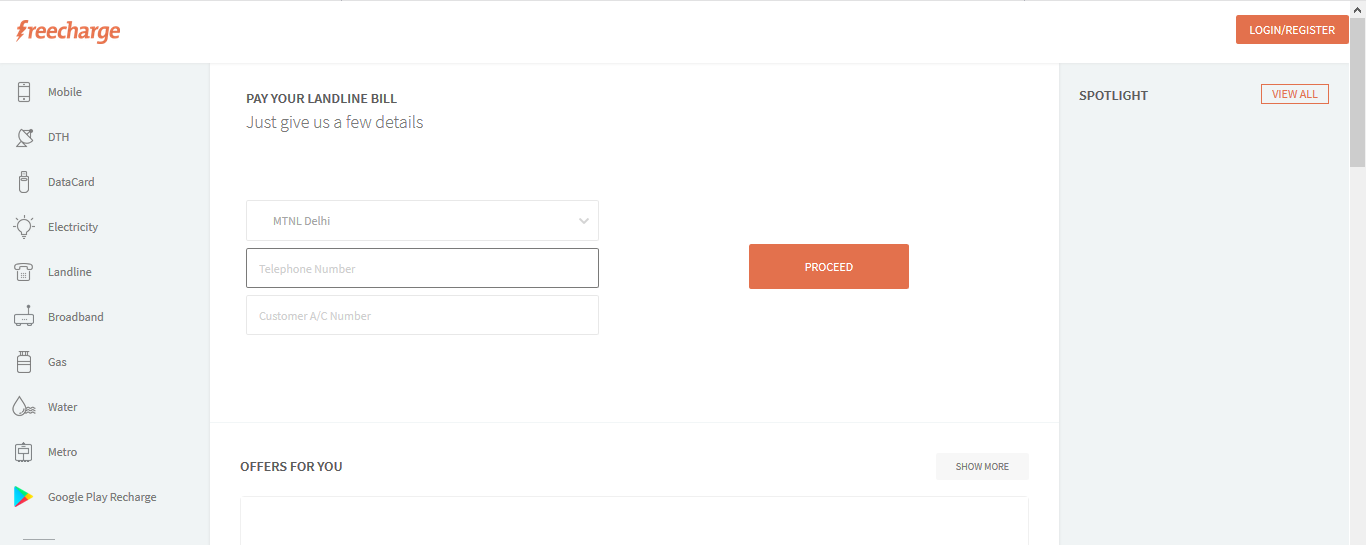Image resolution: width=1366 pixels, height=545 pixels.
Task: Open the DataCard USB dongle icon
Action: coord(24,182)
